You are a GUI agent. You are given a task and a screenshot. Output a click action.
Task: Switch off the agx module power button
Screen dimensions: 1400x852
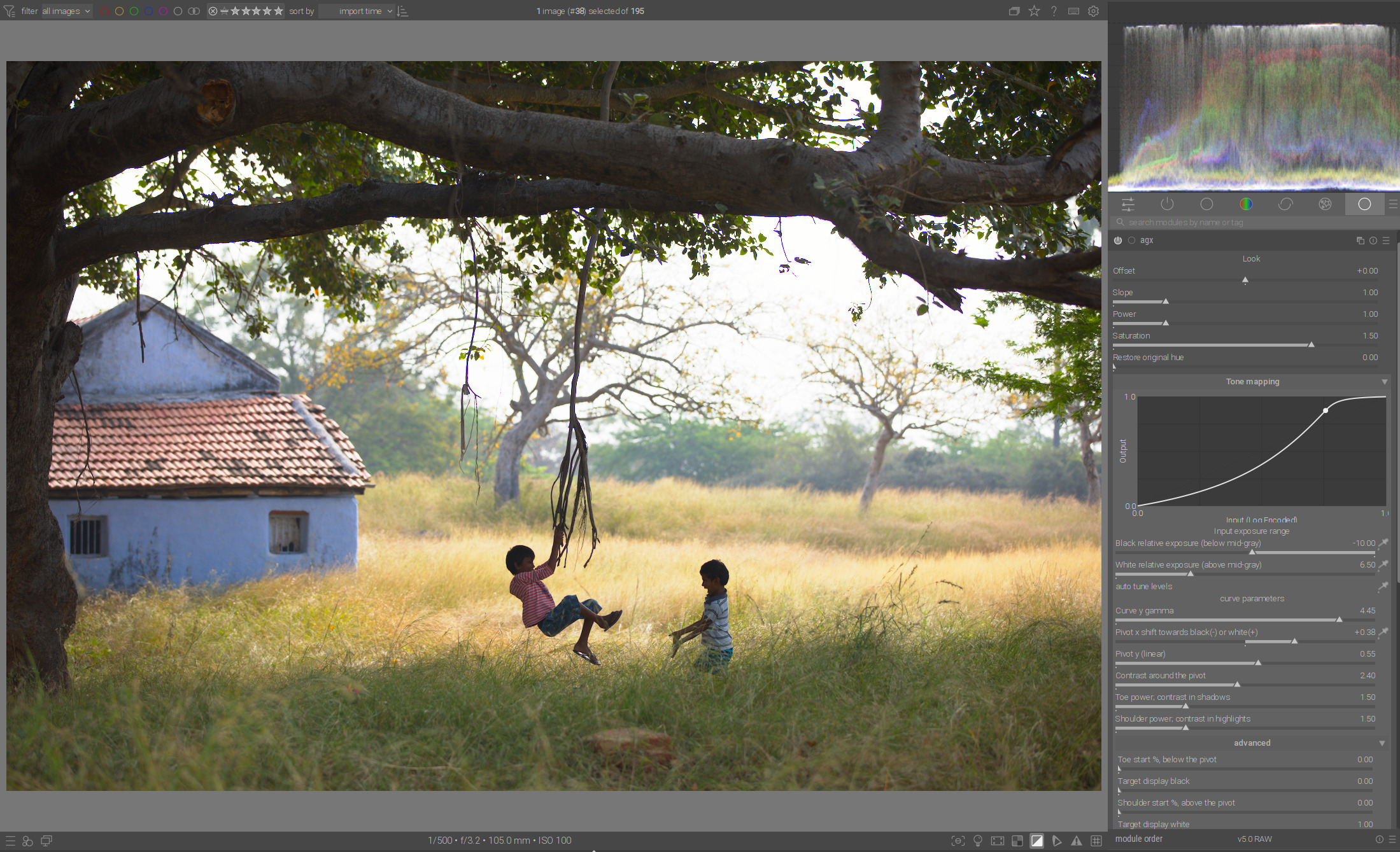click(1118, 241)
